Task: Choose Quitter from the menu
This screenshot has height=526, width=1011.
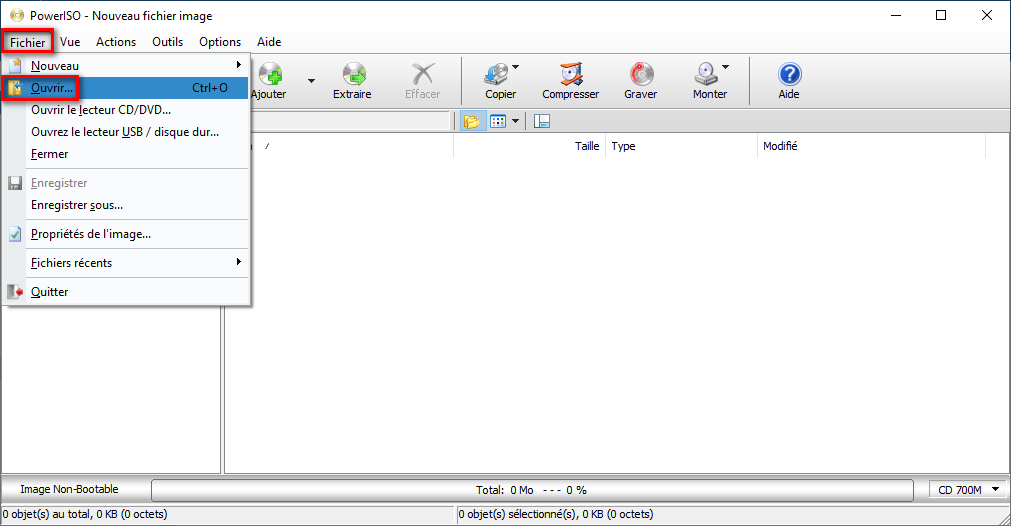Action: tap(50, 292)
